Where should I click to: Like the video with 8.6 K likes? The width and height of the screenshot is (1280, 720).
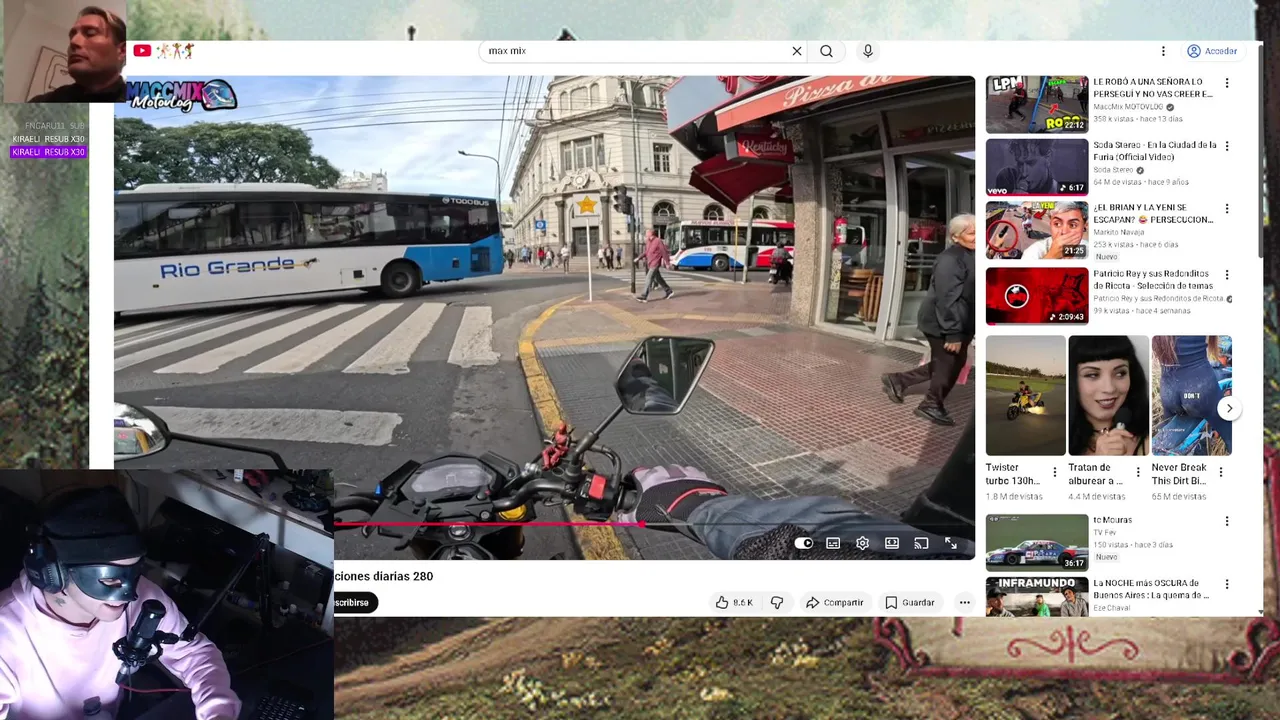pyautogui.click(x=734, y=603)
